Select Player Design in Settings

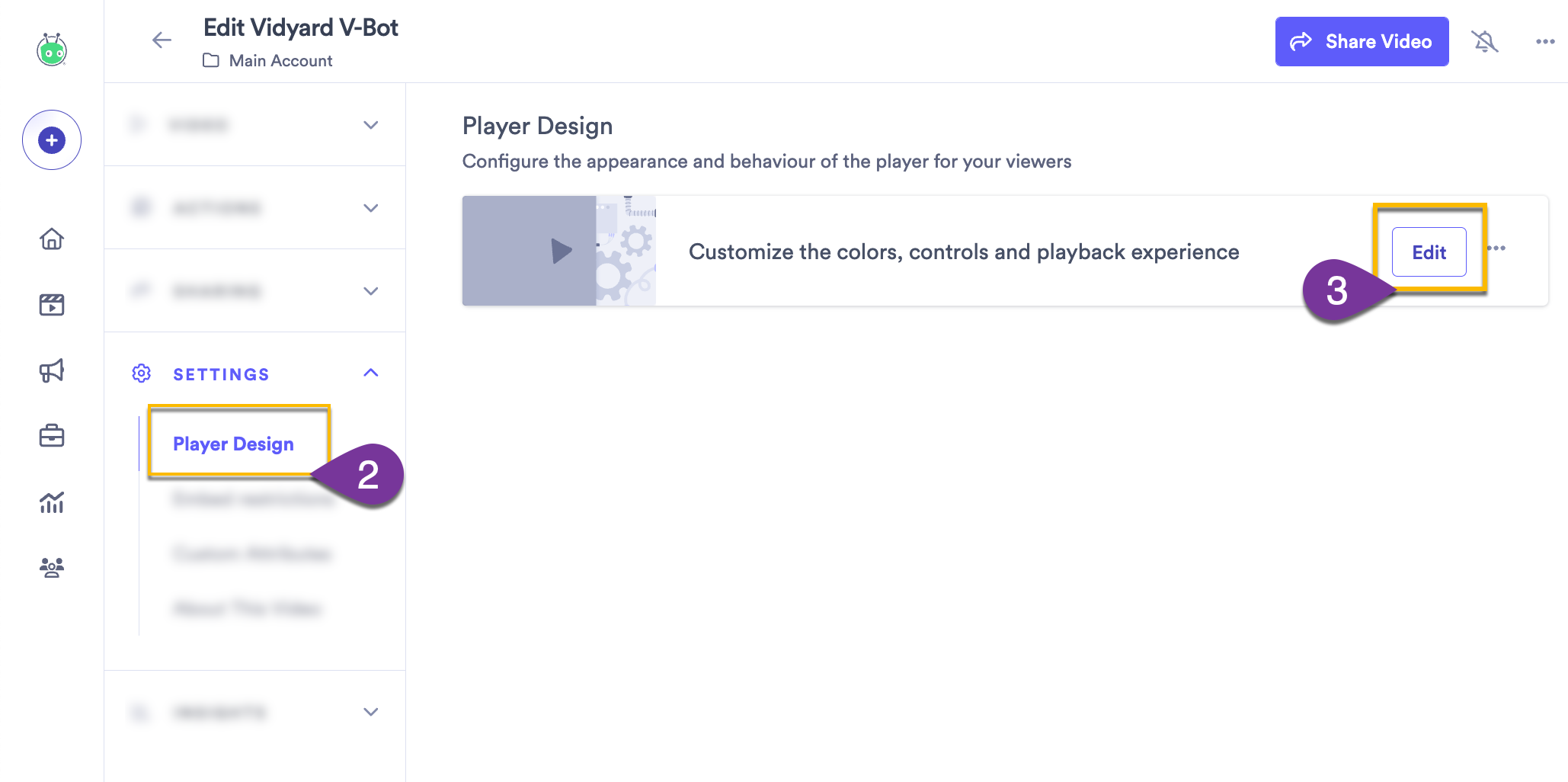233,444
